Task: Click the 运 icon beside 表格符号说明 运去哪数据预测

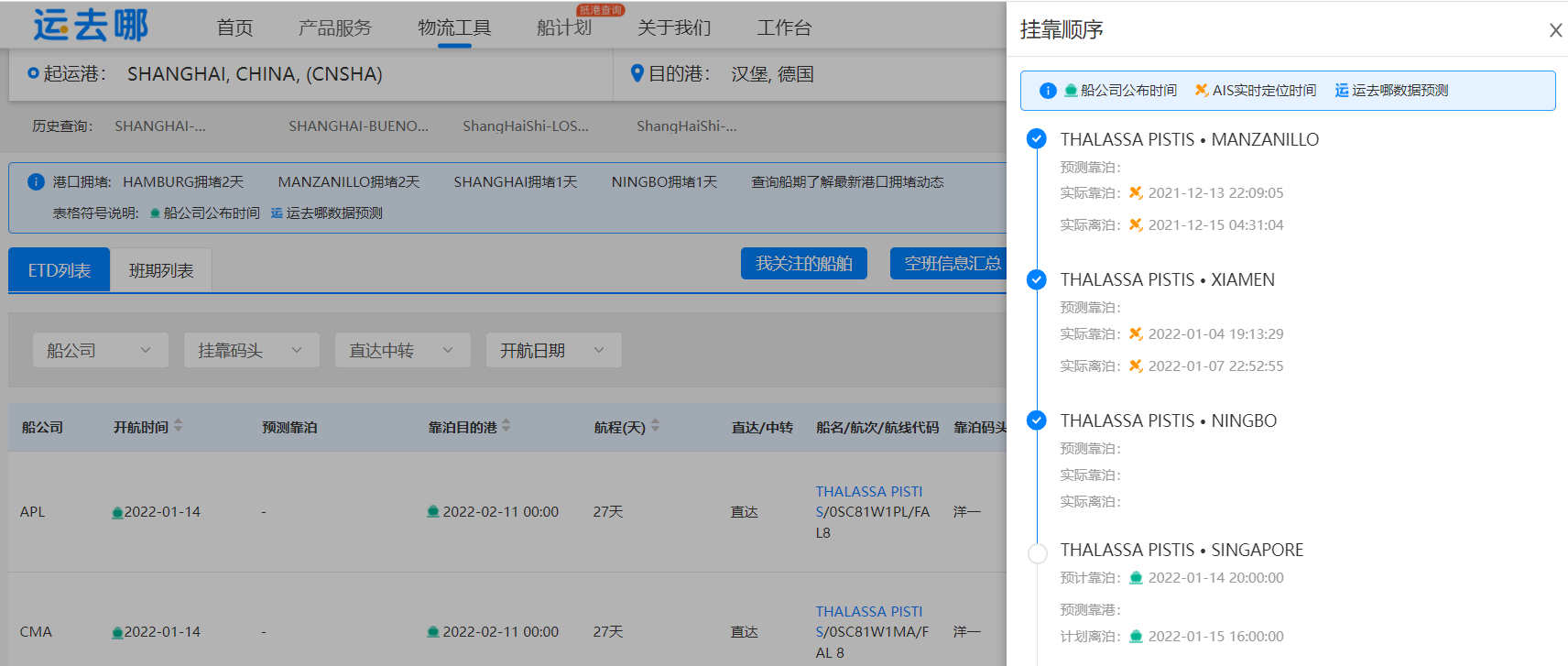Action: (x=277, y=213)
